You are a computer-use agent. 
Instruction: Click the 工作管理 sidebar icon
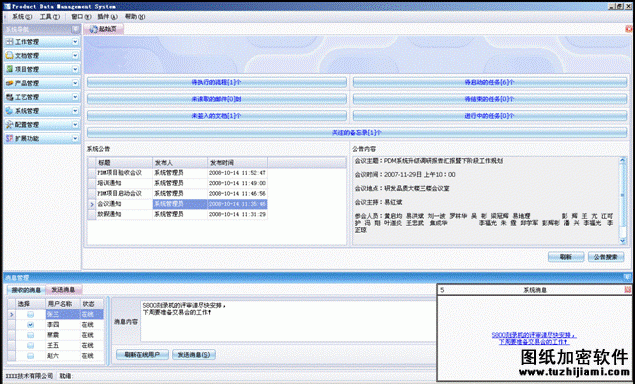pos(10,42)
